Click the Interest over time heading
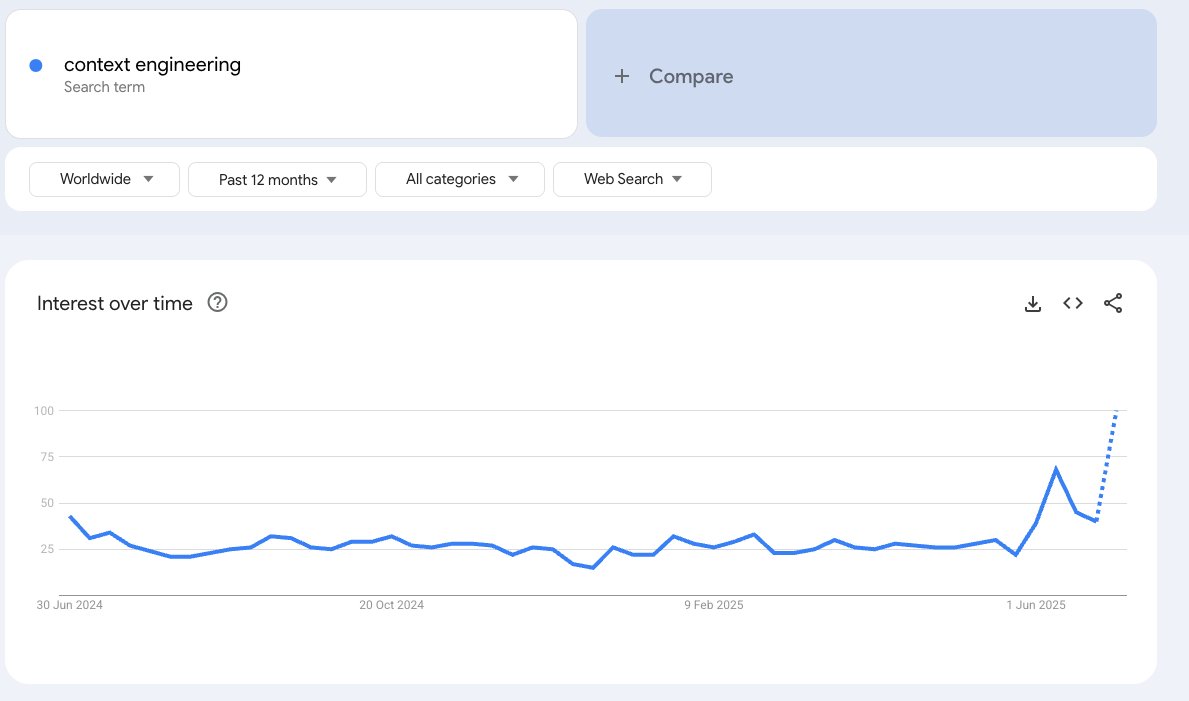 [x=115, y=303]
